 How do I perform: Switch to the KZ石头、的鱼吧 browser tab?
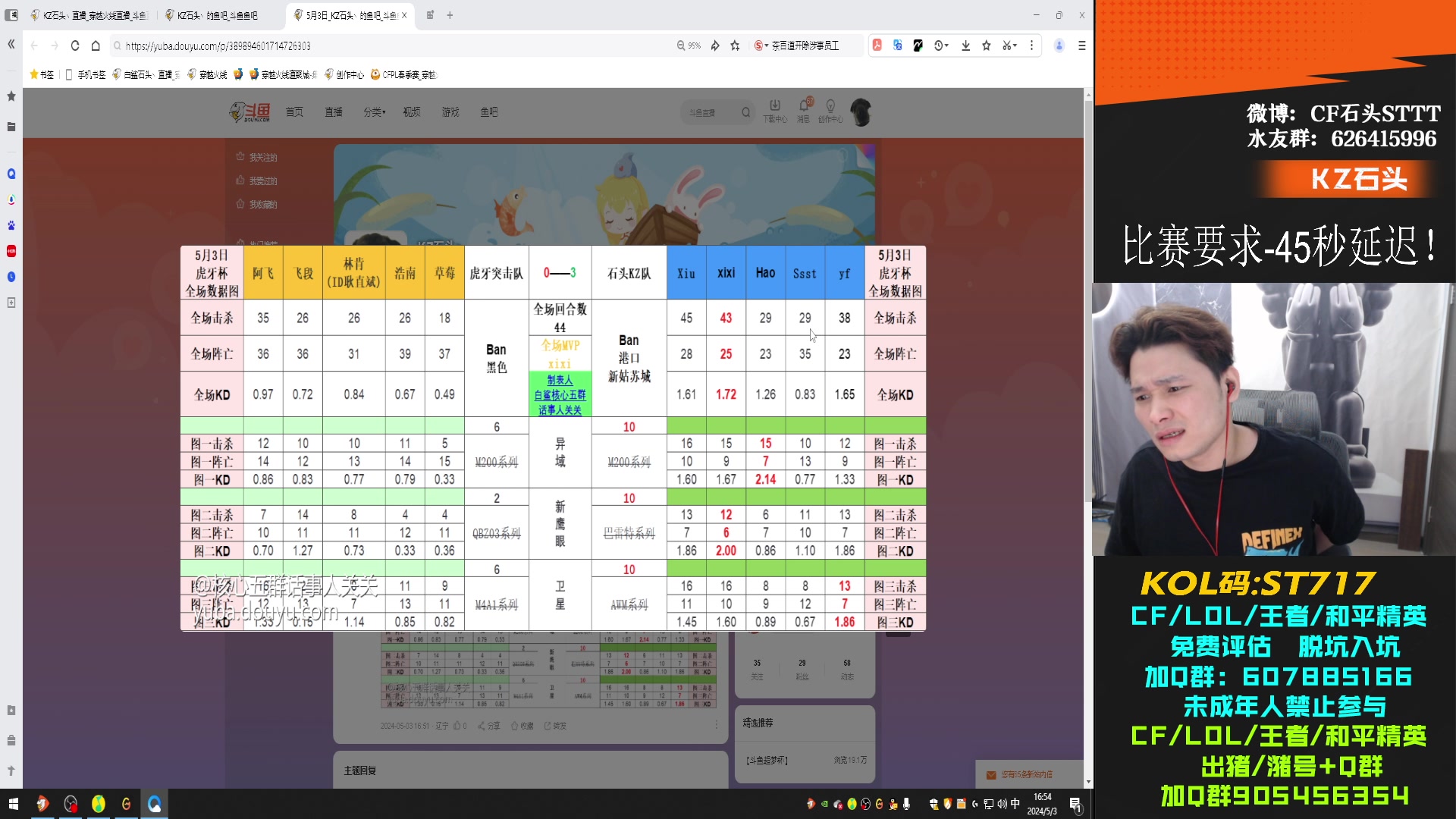tap(212, 14)
